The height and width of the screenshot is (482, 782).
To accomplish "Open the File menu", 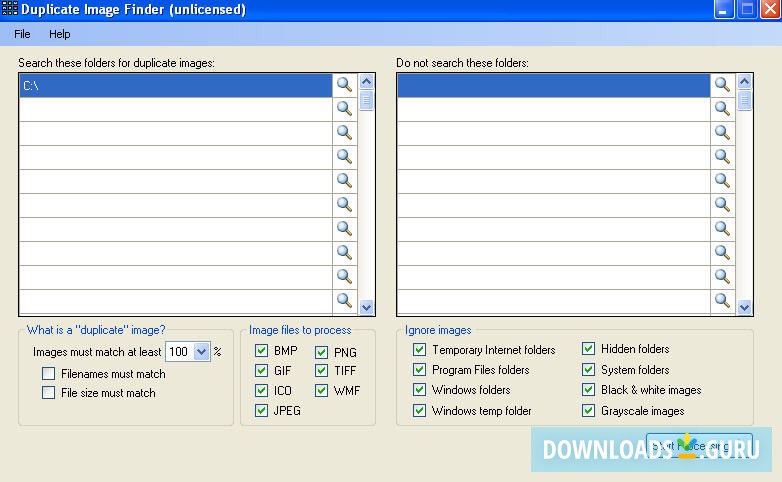I will pyautogui.click(x=22, y=34).
